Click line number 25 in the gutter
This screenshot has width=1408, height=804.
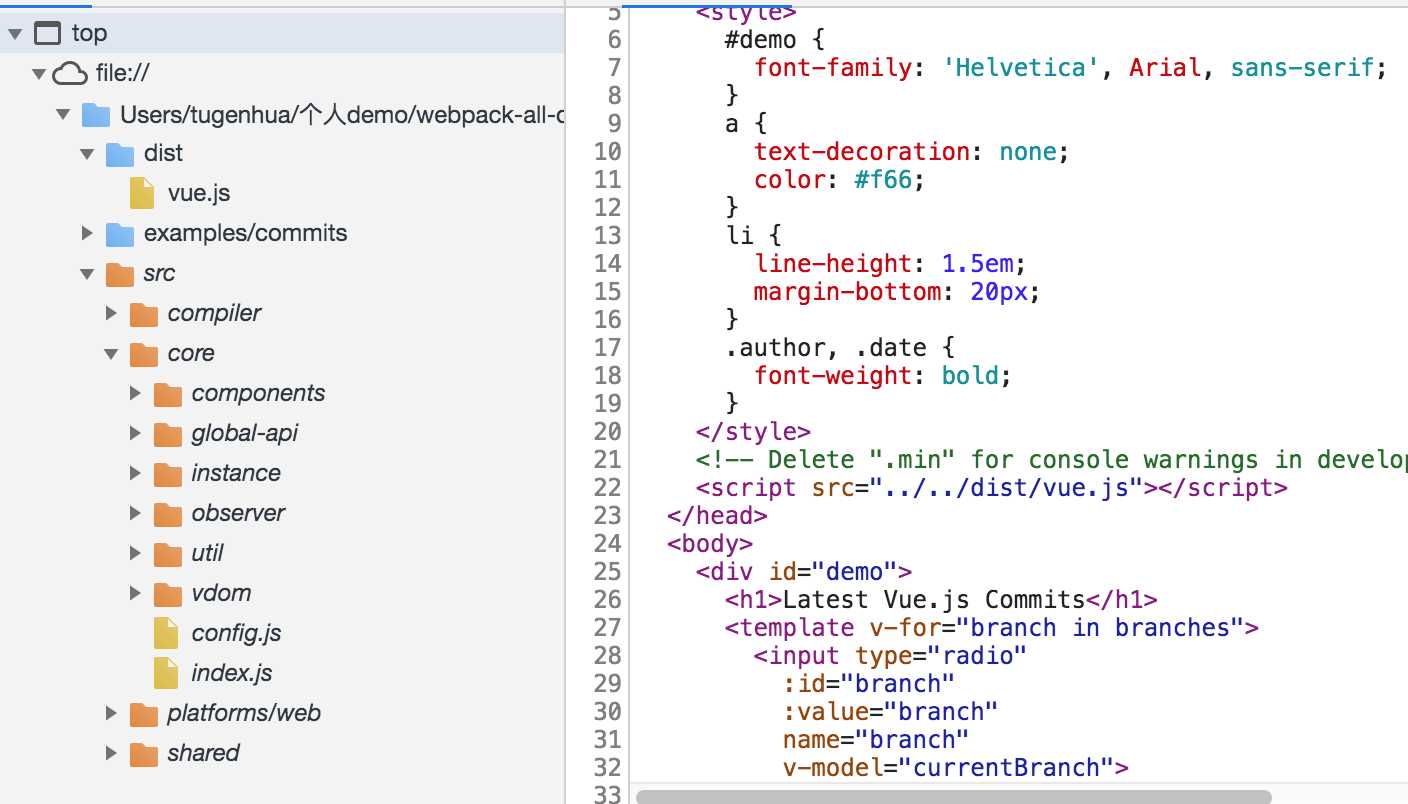tap(607, 572)
